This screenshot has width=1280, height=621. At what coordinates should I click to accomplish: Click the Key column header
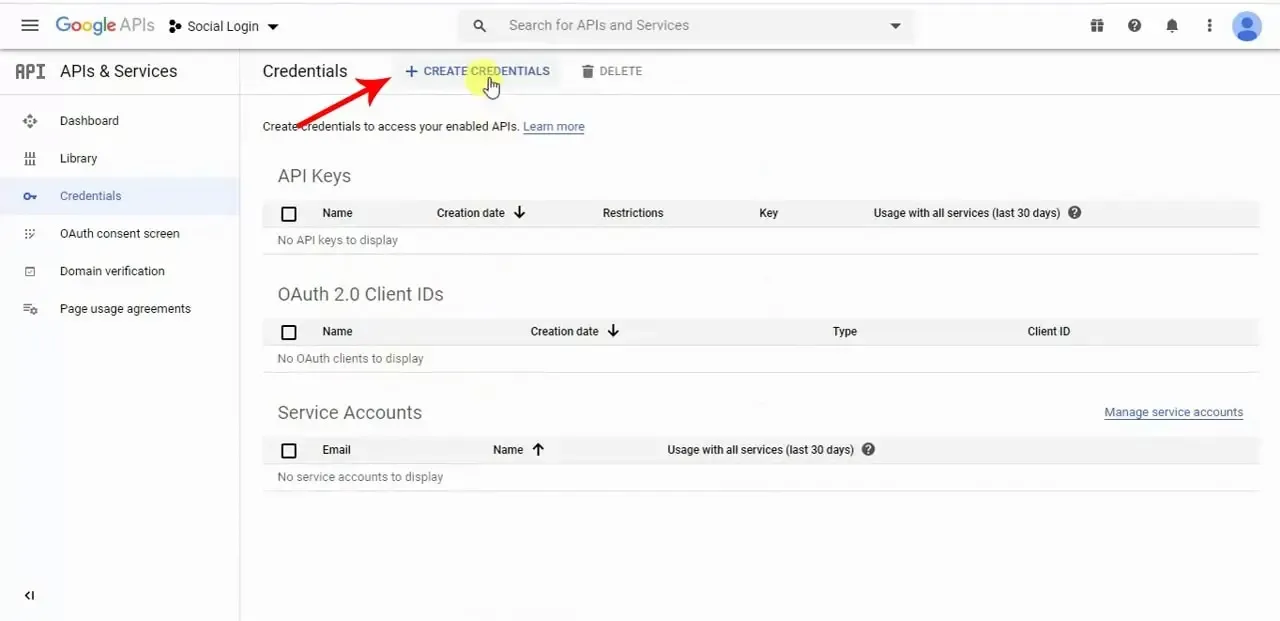pyautogui.click(x=768, y=213)
